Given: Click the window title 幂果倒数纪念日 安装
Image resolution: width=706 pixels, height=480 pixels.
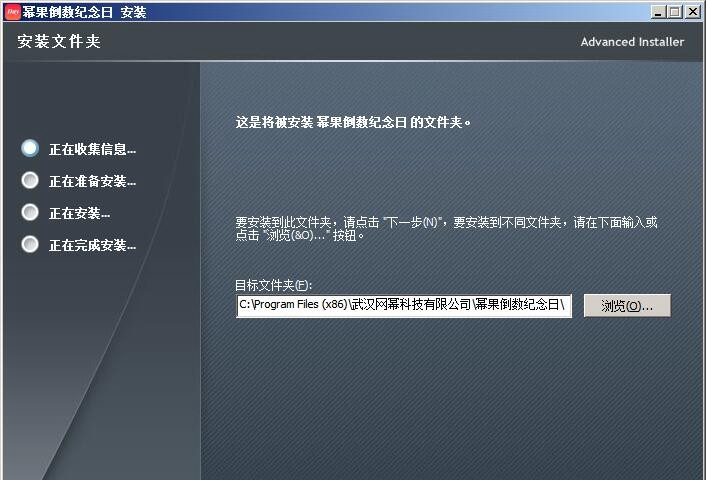Looking at the screenshot, I should (x=84, y=12).
